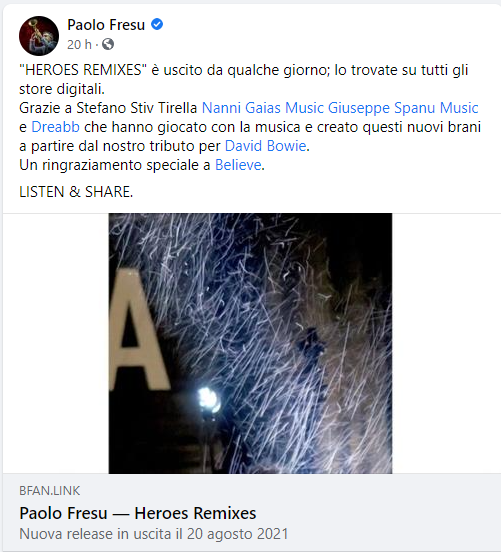This screenshot has width=501, height=552.
Task: Click the globe public-privacy icon
Action: [x=108, y=44]
